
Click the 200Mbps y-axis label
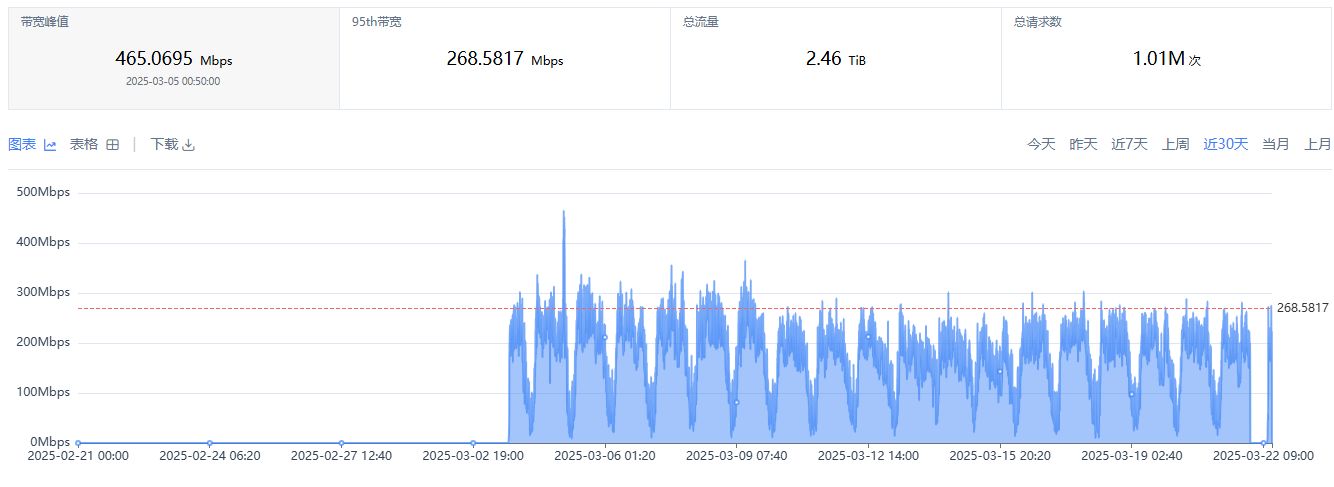[x=44, y=342]
